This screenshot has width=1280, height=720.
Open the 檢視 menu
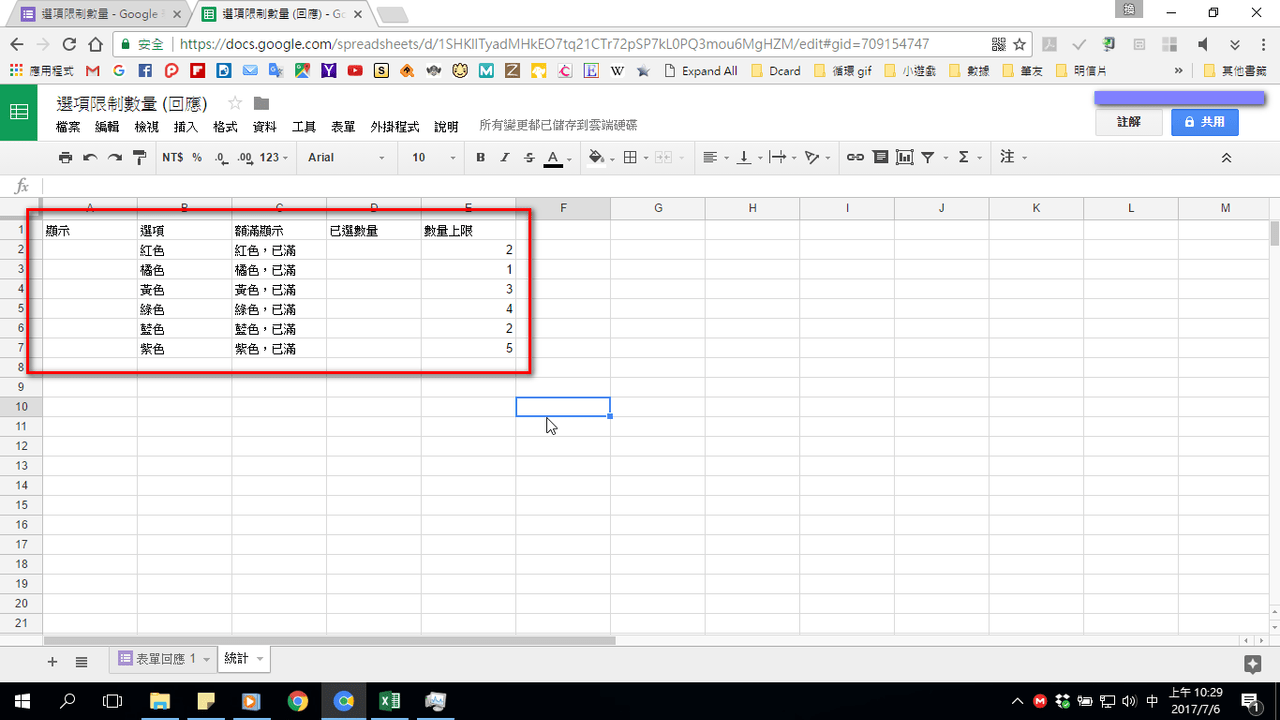point(147,127)
